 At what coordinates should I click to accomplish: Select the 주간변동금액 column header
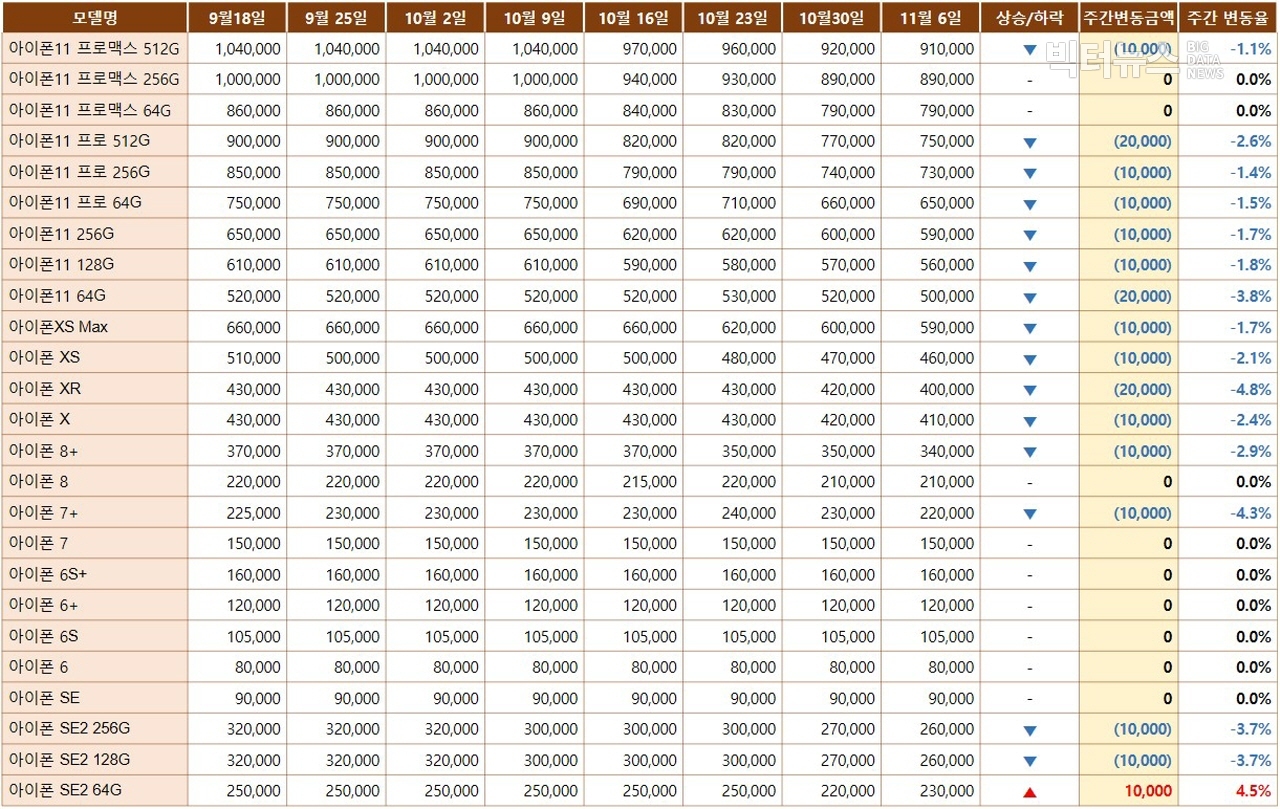(1129, 17)
